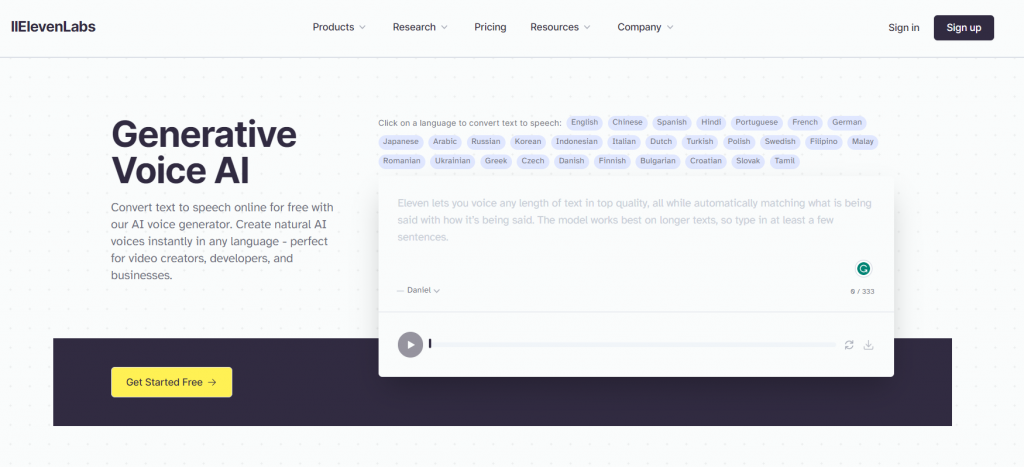Choose the Hindi language chip
The image size is (1024, 467).
tap(711, 122)
